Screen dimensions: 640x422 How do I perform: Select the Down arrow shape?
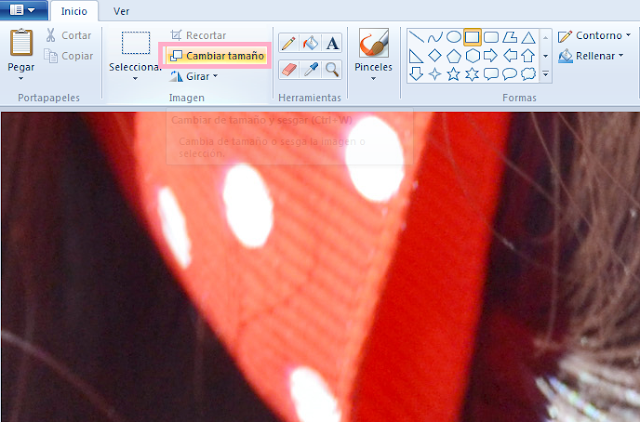click(x=416, y=74)
